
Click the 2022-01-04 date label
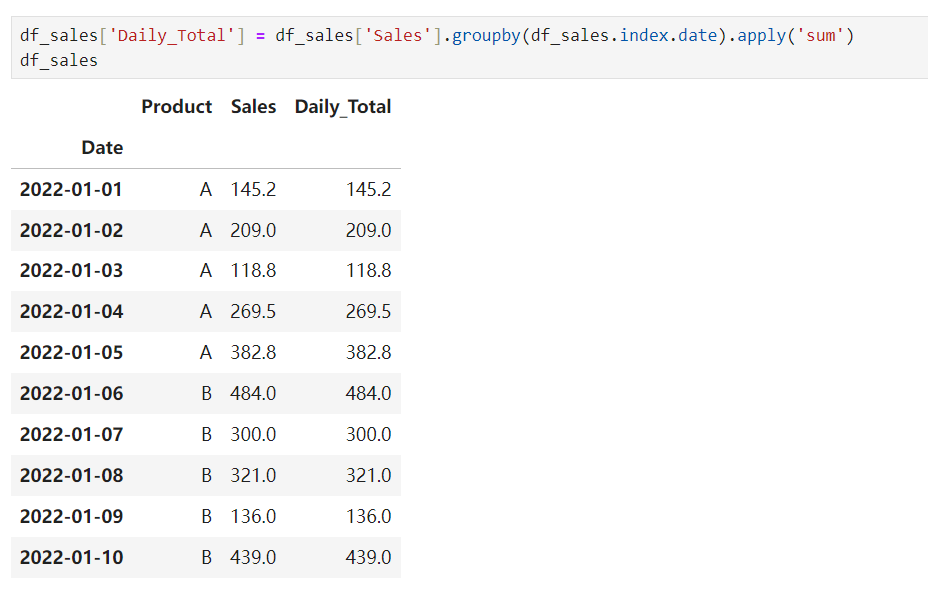(x=71, y=312)
